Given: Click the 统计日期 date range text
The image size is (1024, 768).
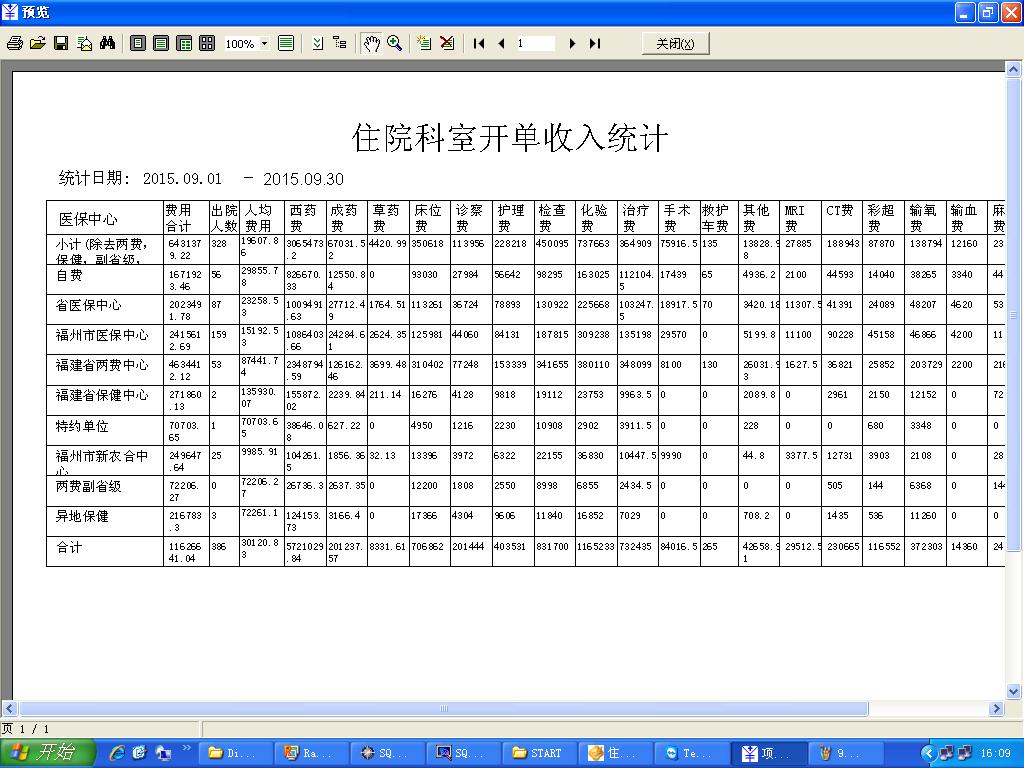Looking at the screenshot, I should pos(200,178).
